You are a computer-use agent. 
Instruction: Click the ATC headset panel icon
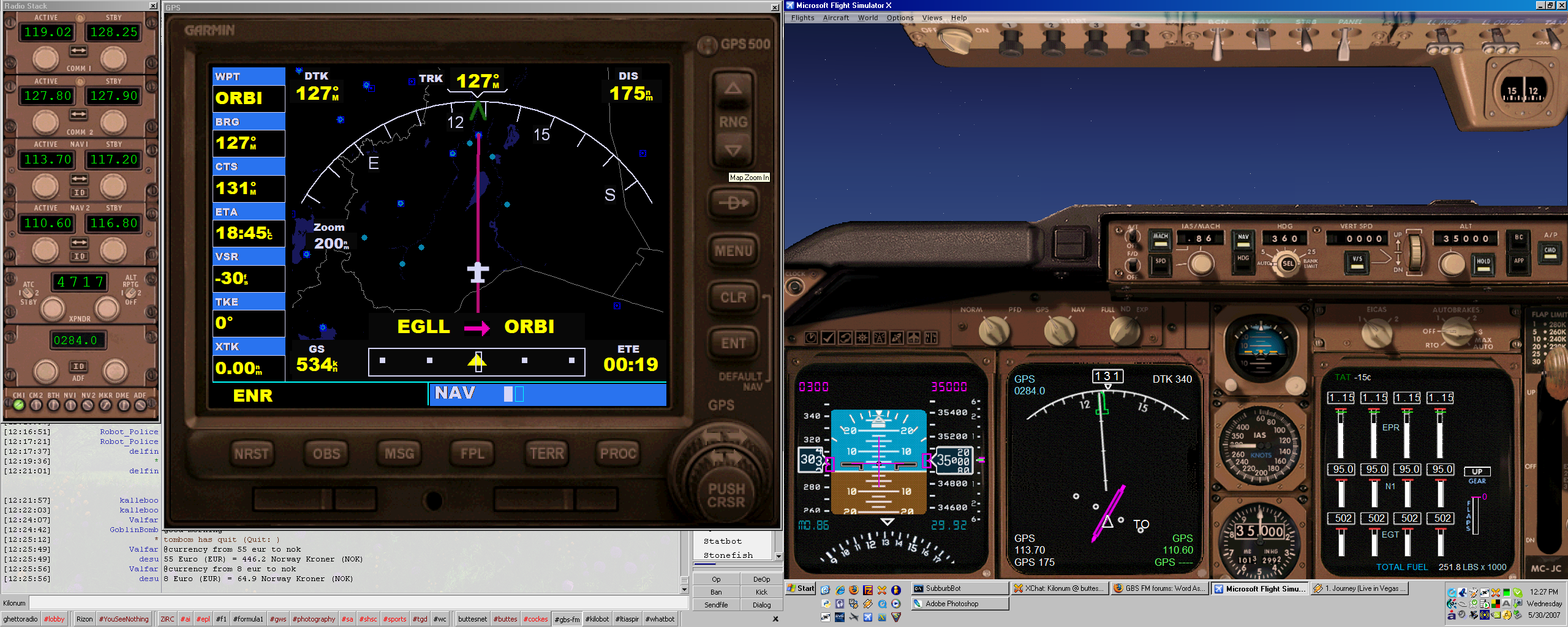[845, 337]
